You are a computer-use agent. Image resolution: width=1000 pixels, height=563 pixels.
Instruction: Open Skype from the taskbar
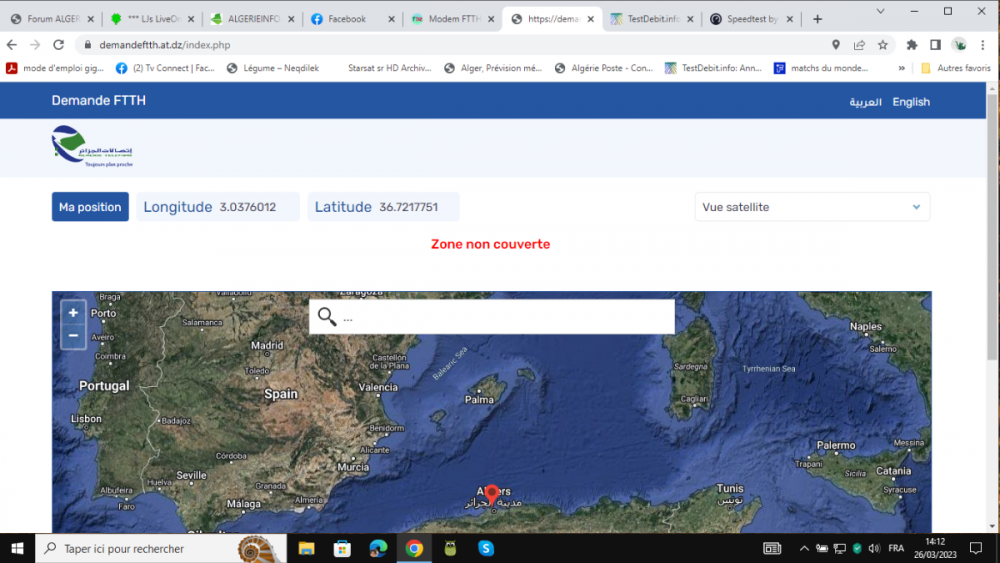486,548
